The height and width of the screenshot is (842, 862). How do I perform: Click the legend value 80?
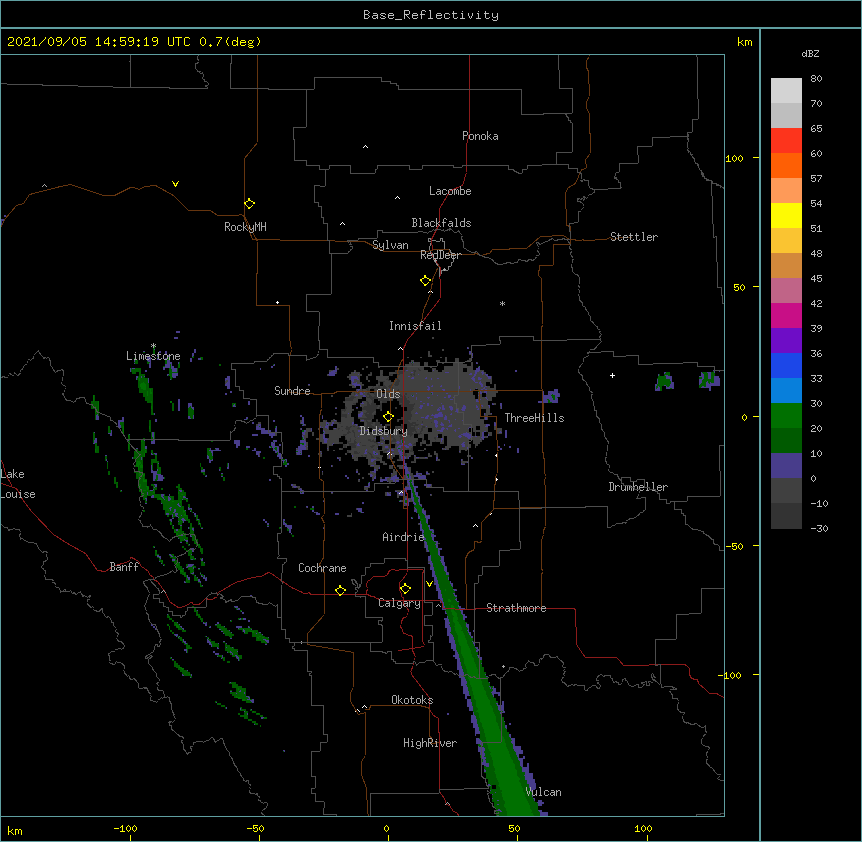tap(816, 79)
